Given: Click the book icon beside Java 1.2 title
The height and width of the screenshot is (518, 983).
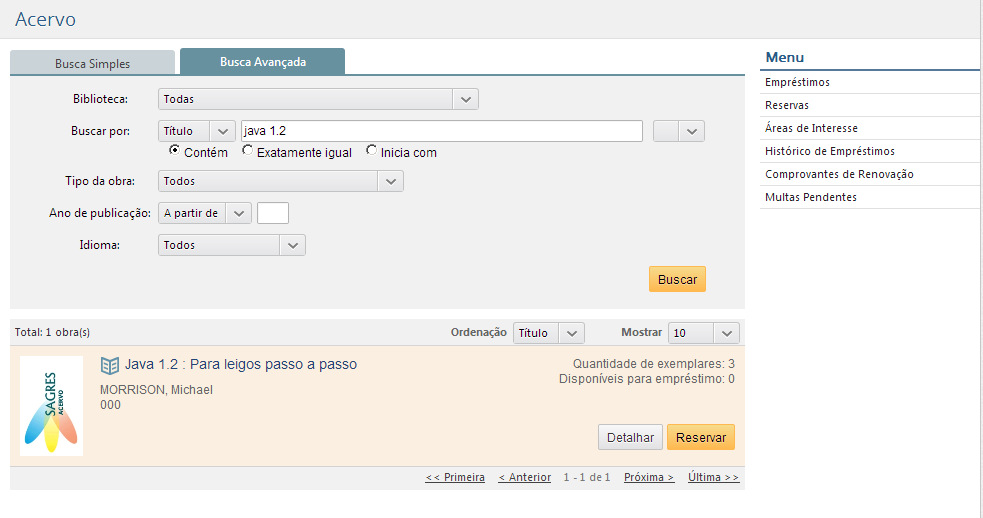Looking at the screenshot, I should (x=110, y=365).
